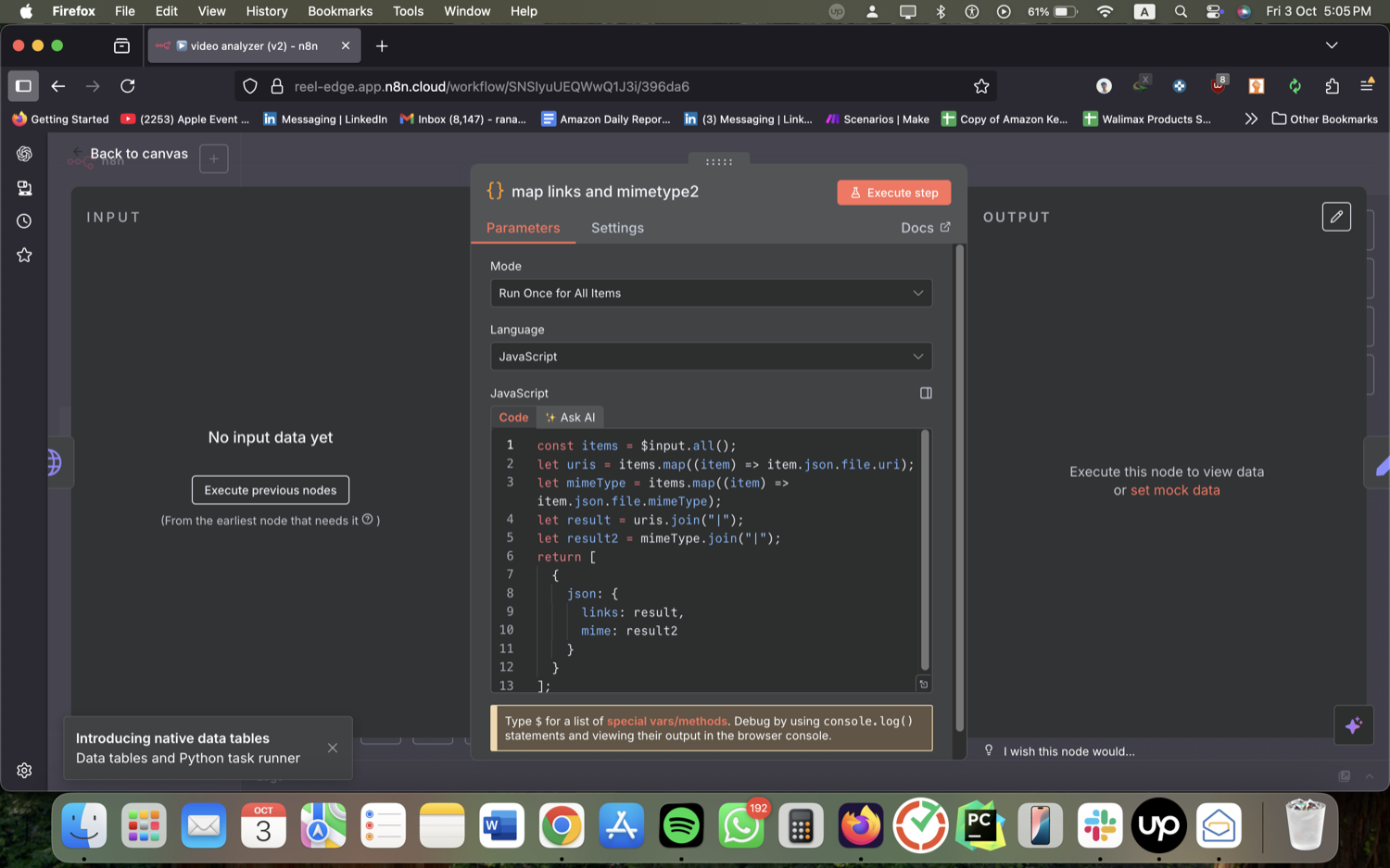1390x868 pixels.
Task: Open Firefox view tab icon
Action: 121,45
